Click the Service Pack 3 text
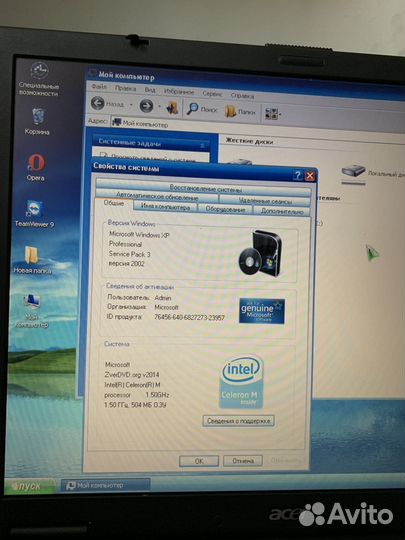This screenshot has height=540, width=405. coord(129,254)
